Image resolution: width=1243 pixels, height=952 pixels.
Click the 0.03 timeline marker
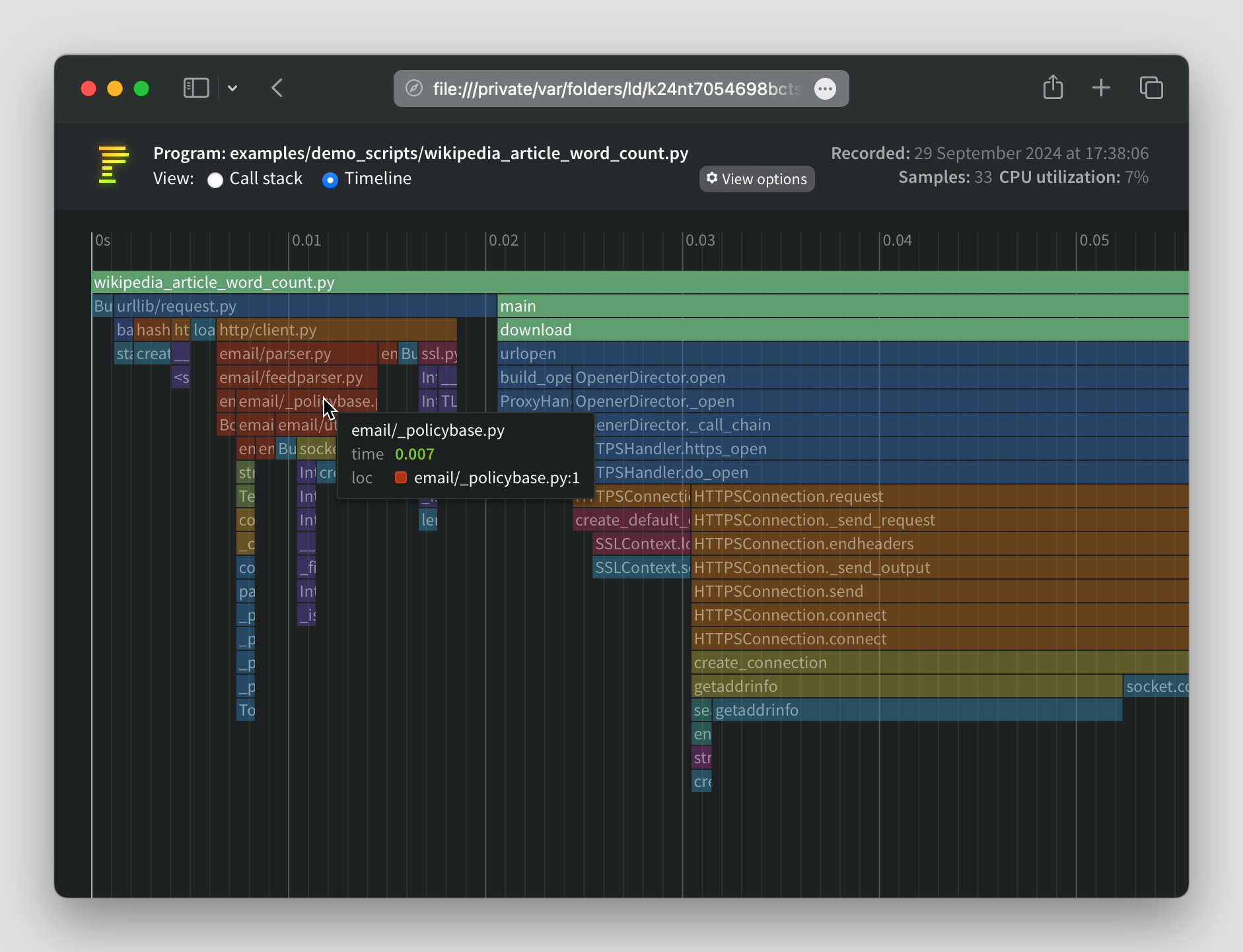[699, 240]
